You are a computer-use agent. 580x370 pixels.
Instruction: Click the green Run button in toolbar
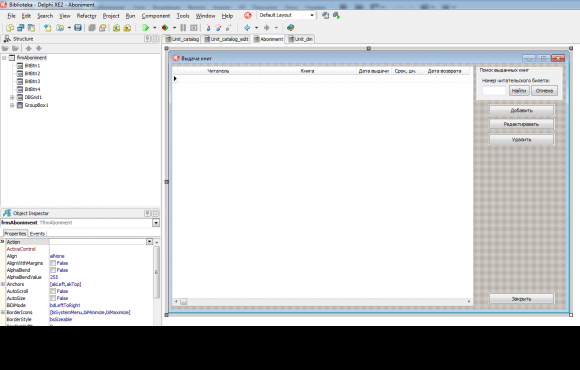[x=146, y=28]
